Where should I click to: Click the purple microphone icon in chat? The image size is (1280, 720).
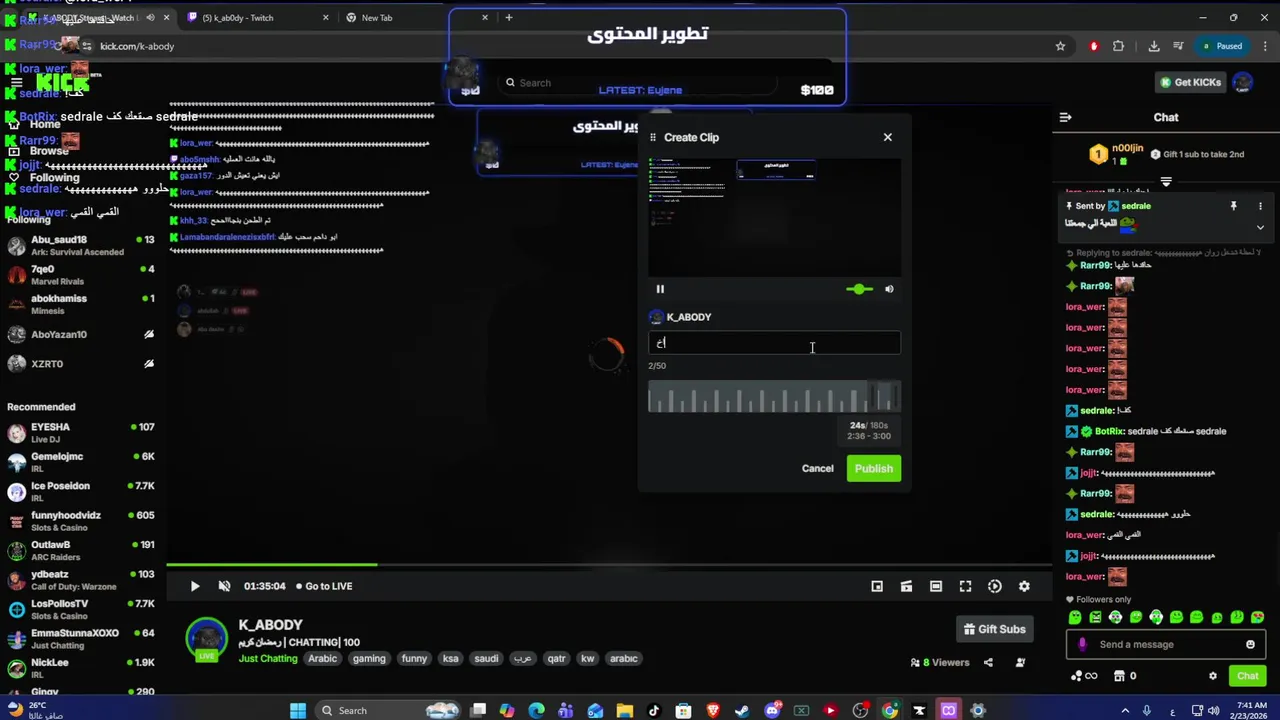(1082, 644)
